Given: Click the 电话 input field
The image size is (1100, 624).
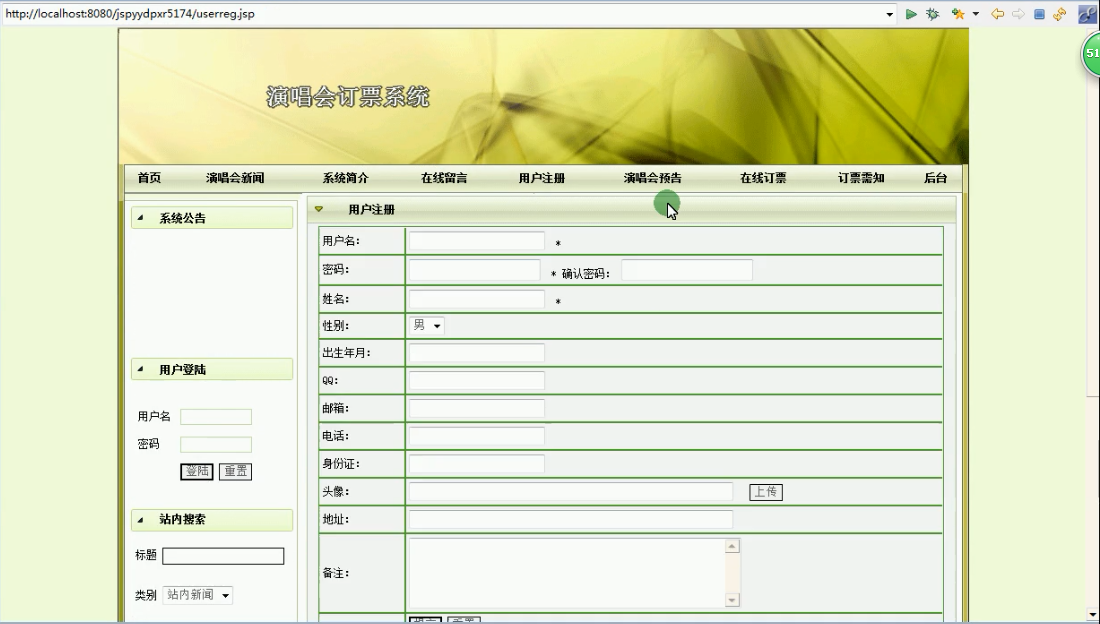Looking at the screenshot, I should pos(476,436).
